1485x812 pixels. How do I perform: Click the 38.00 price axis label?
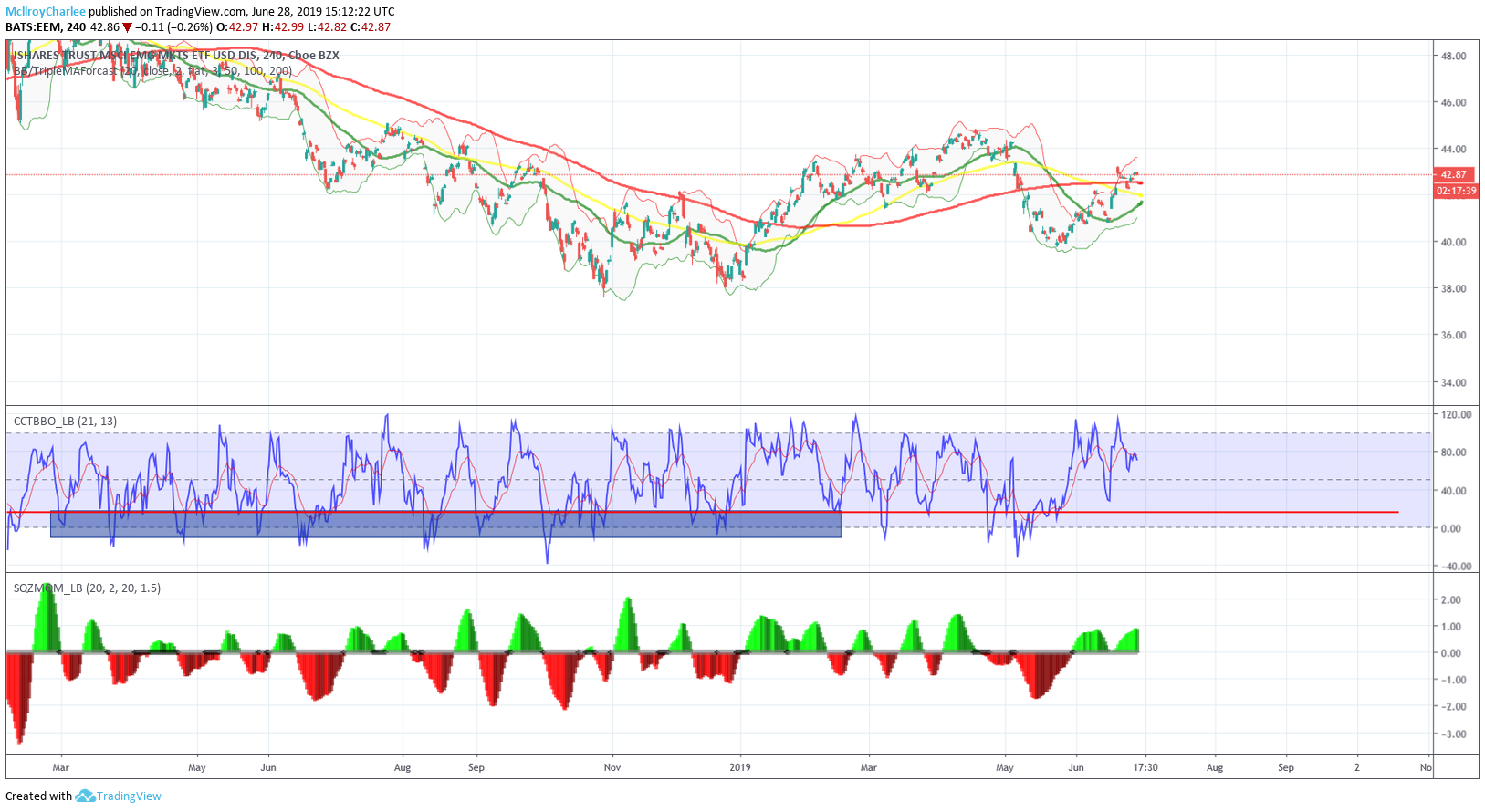[1454, 288]
